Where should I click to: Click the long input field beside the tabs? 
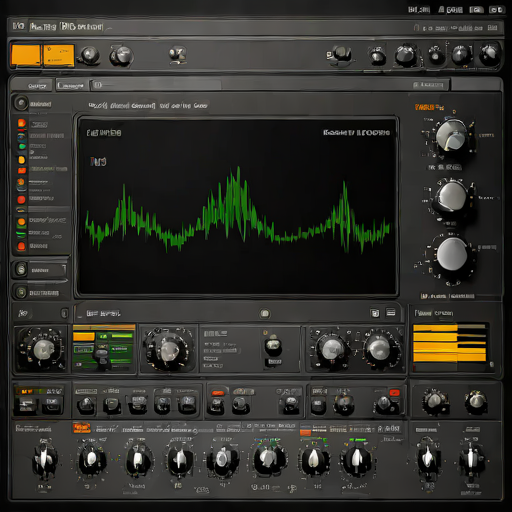(x=156, y=85)
